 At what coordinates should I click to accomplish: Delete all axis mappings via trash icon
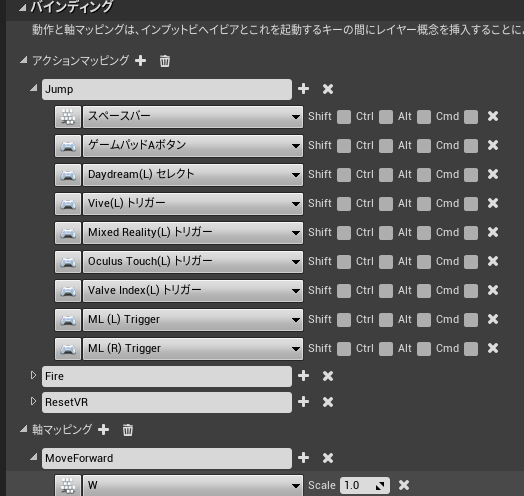(x=128, y=430)
